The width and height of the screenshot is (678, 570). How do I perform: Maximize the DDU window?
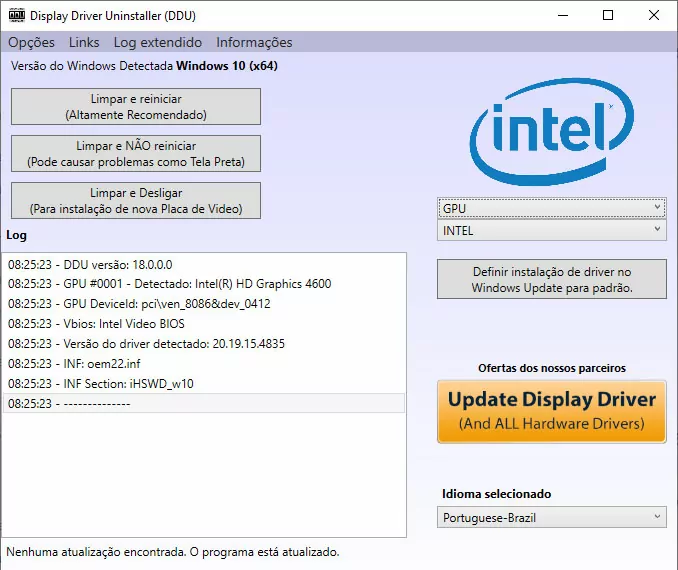(x=608, y=15)
